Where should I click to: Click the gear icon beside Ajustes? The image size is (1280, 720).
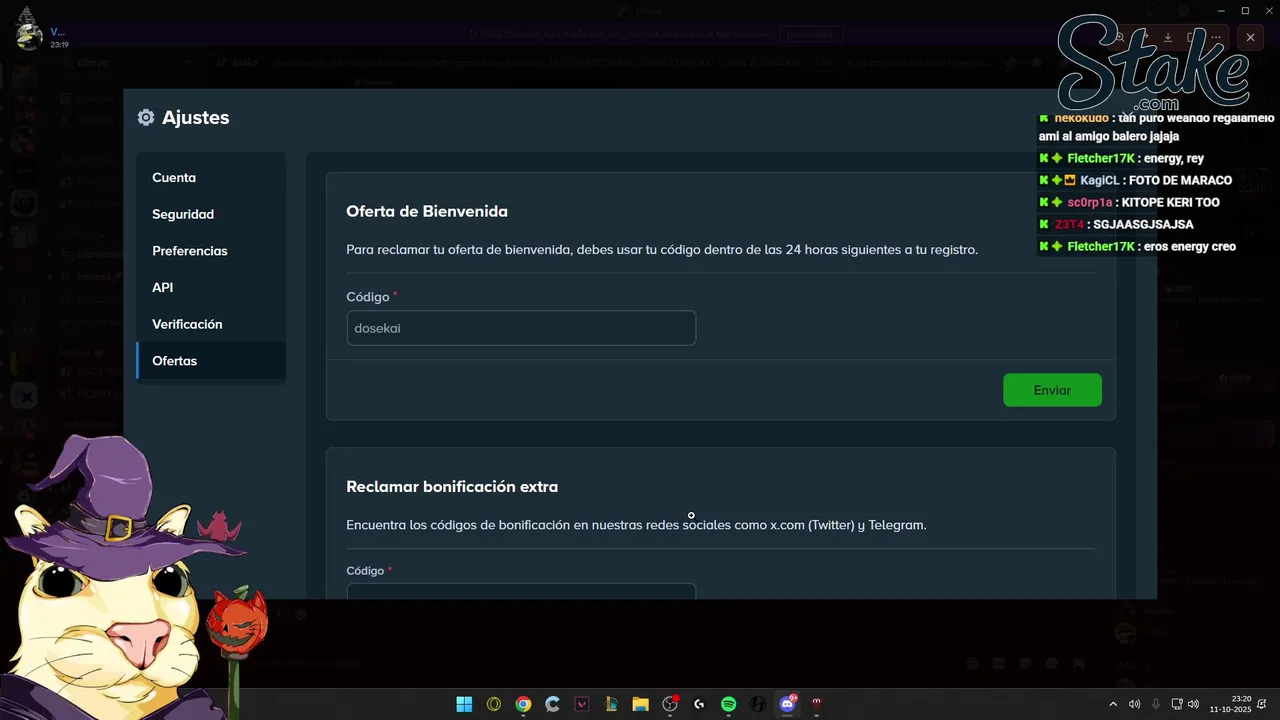click(x=146, y=118)
